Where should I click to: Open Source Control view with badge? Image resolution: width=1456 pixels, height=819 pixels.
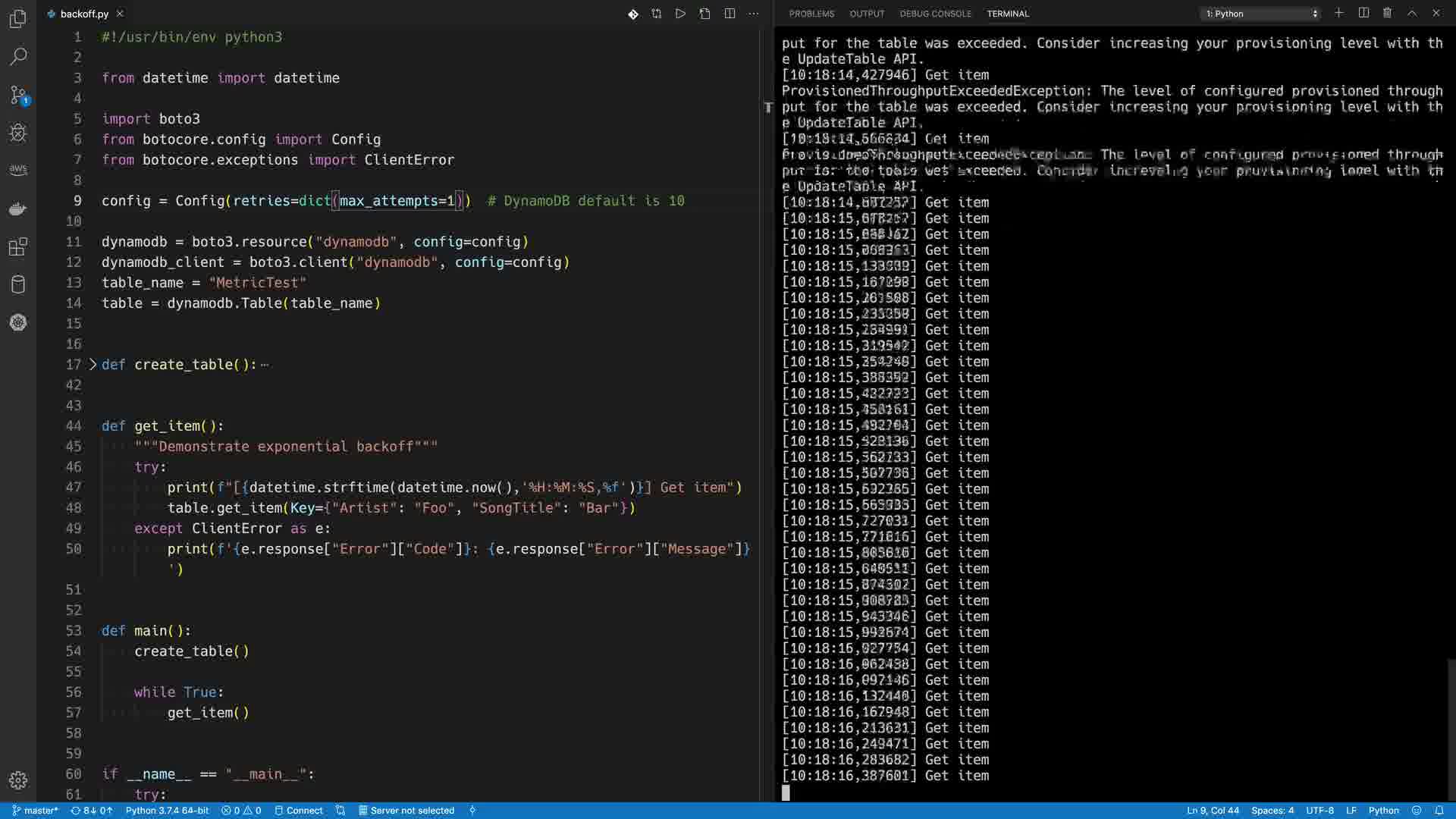pos(18,95)
